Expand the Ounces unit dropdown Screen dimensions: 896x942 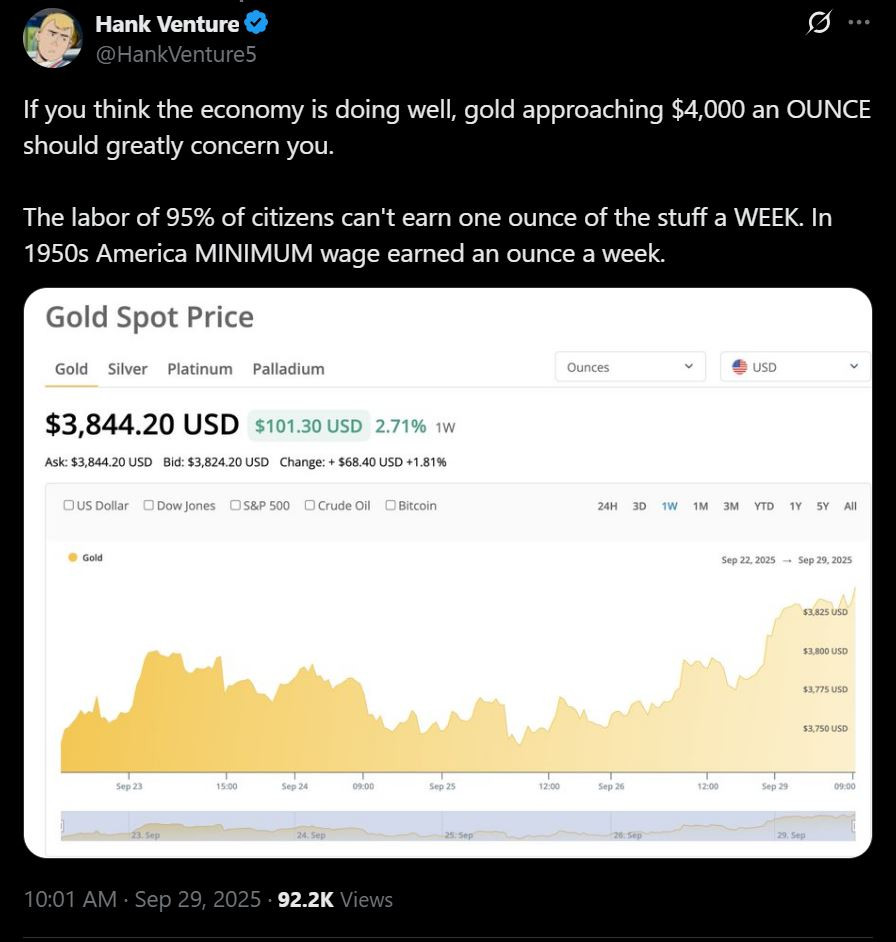coord(630,367)
